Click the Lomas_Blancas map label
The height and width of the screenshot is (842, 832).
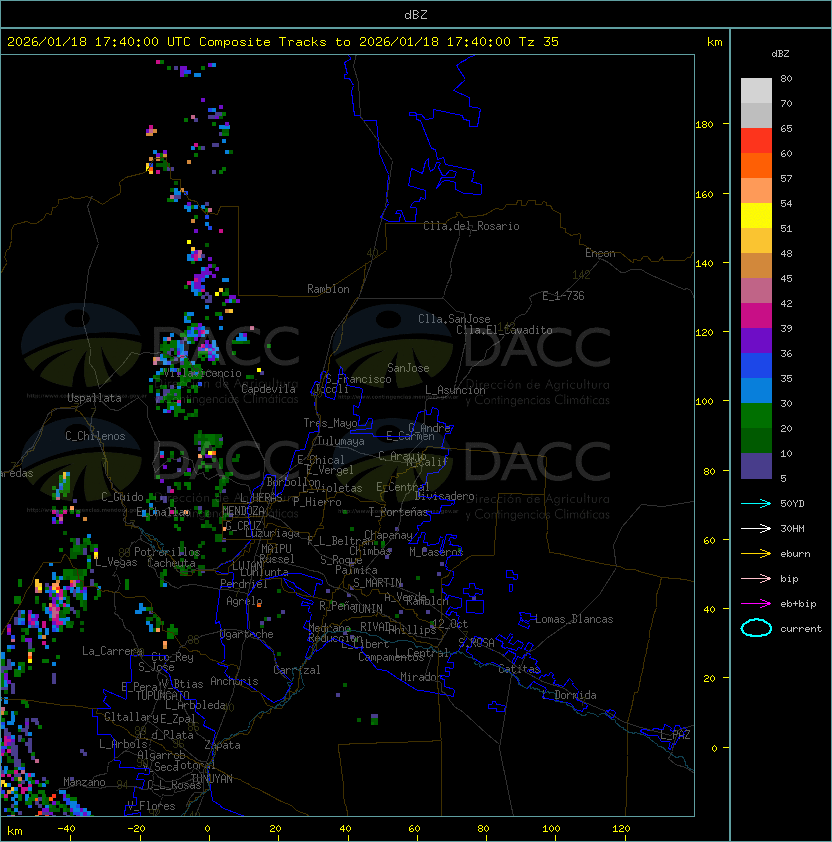(x=574, y=619)
